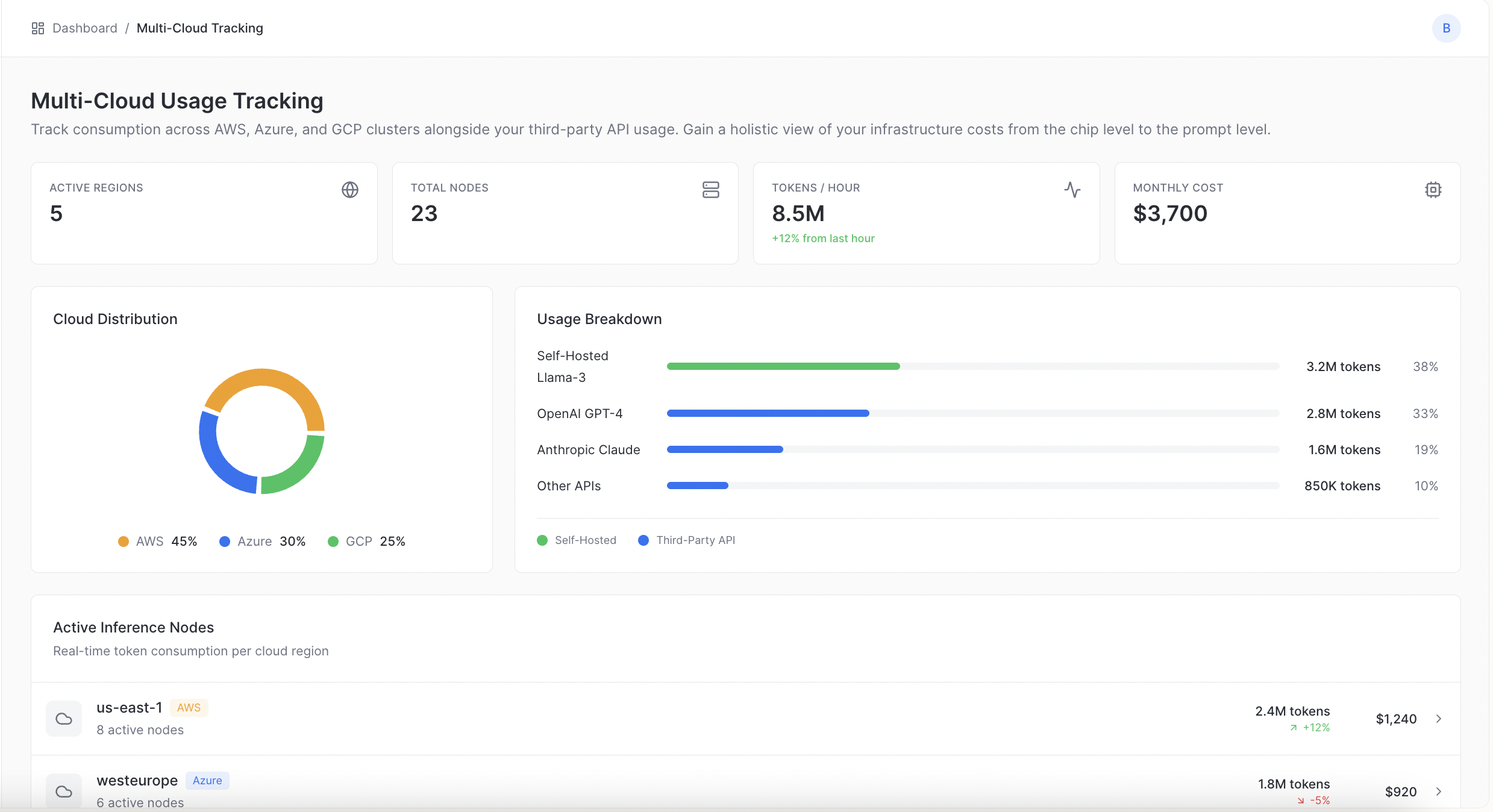Screen dimensions: 1493x812
Task: Click the Multi-Cloud Tracking breadcrumb
Action: pos(199,28)
